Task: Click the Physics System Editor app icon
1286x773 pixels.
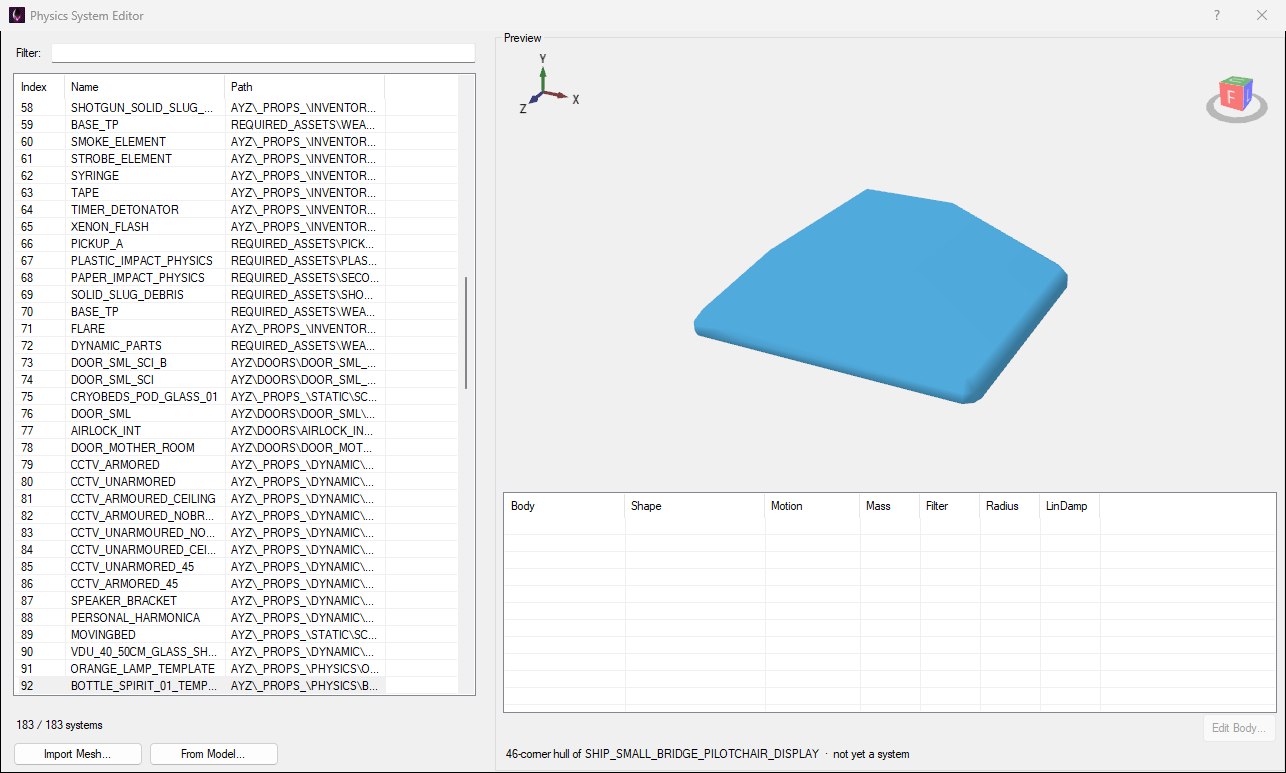Action: tap(16, 15)
